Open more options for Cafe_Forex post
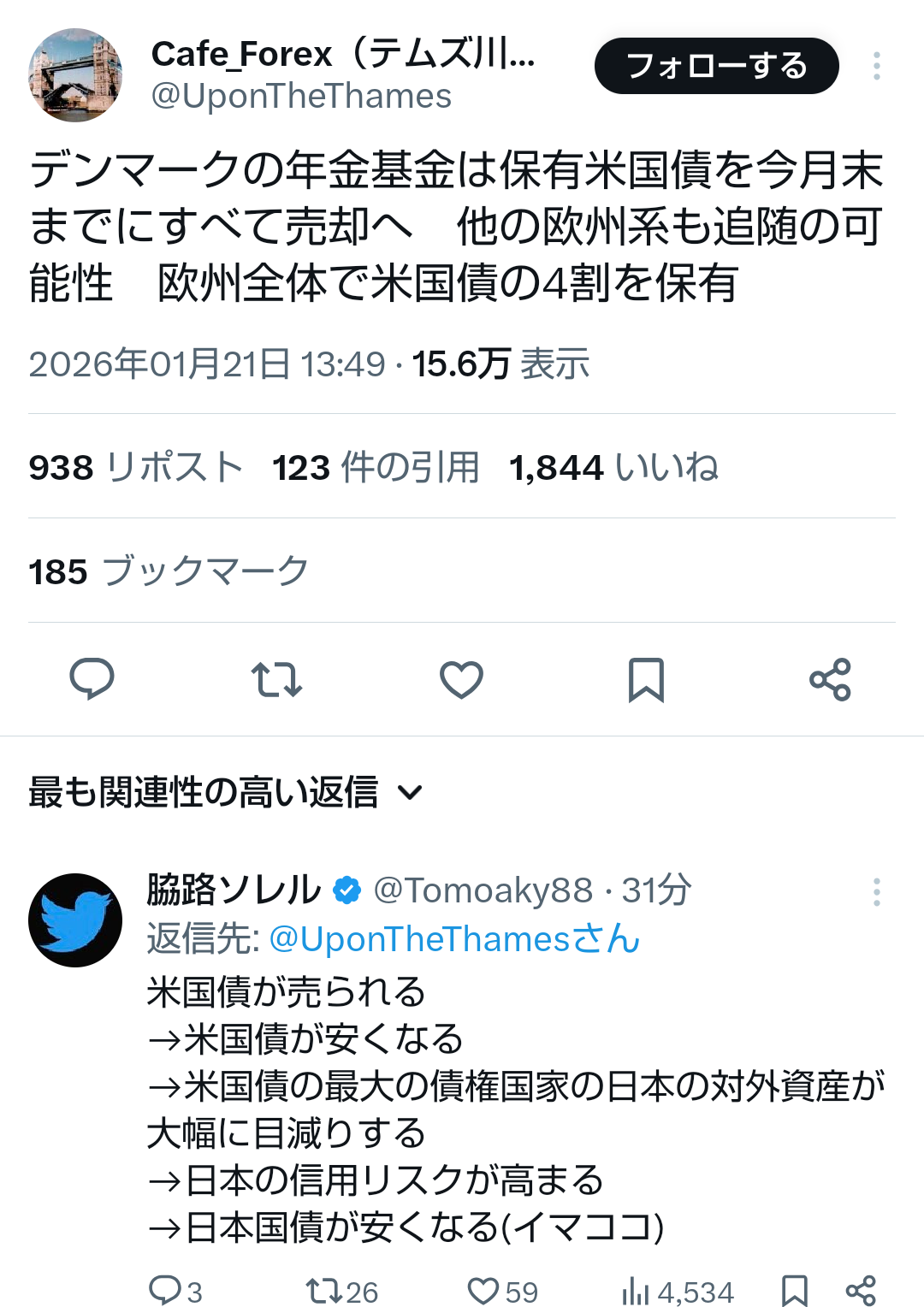The height and width of the screenshot is (1307, 924). (876, 66)
